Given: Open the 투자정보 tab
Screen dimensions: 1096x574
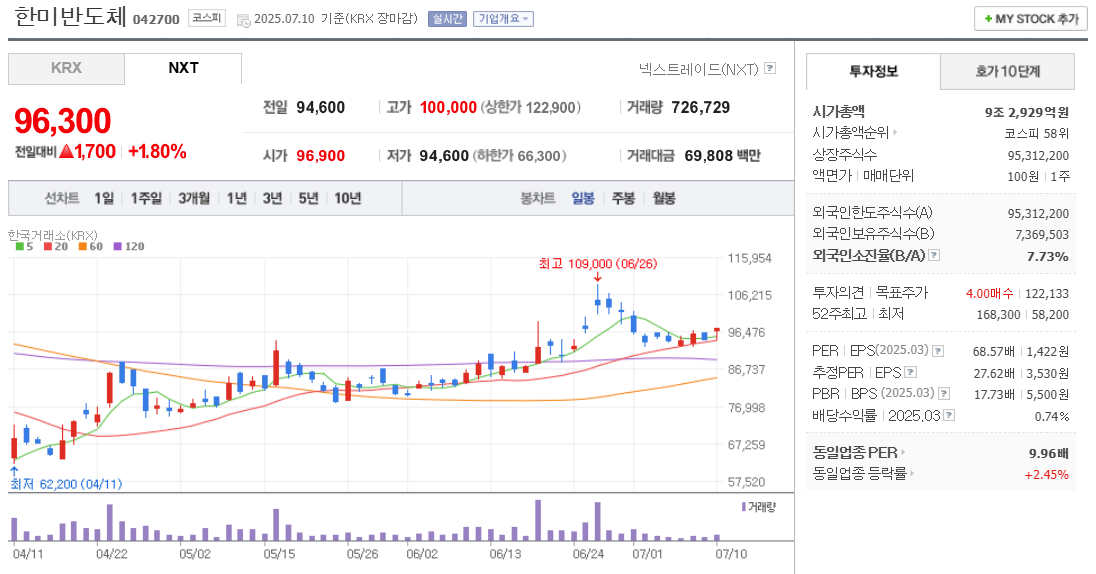Looking at the screenshot, I should pyautogui.click(x=873, y=71).
